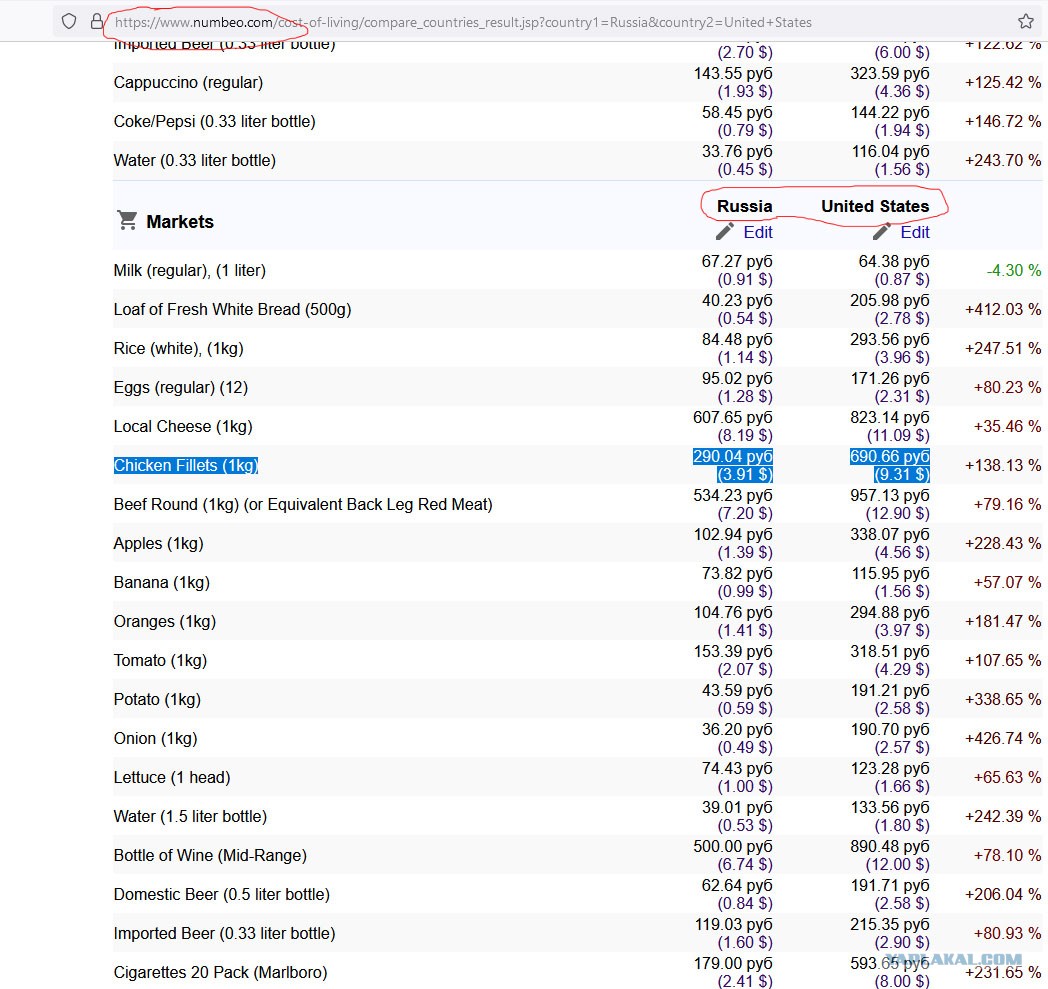
Task: Click the Local Cheese (1kg) label
Action: [x=183, y=426]
